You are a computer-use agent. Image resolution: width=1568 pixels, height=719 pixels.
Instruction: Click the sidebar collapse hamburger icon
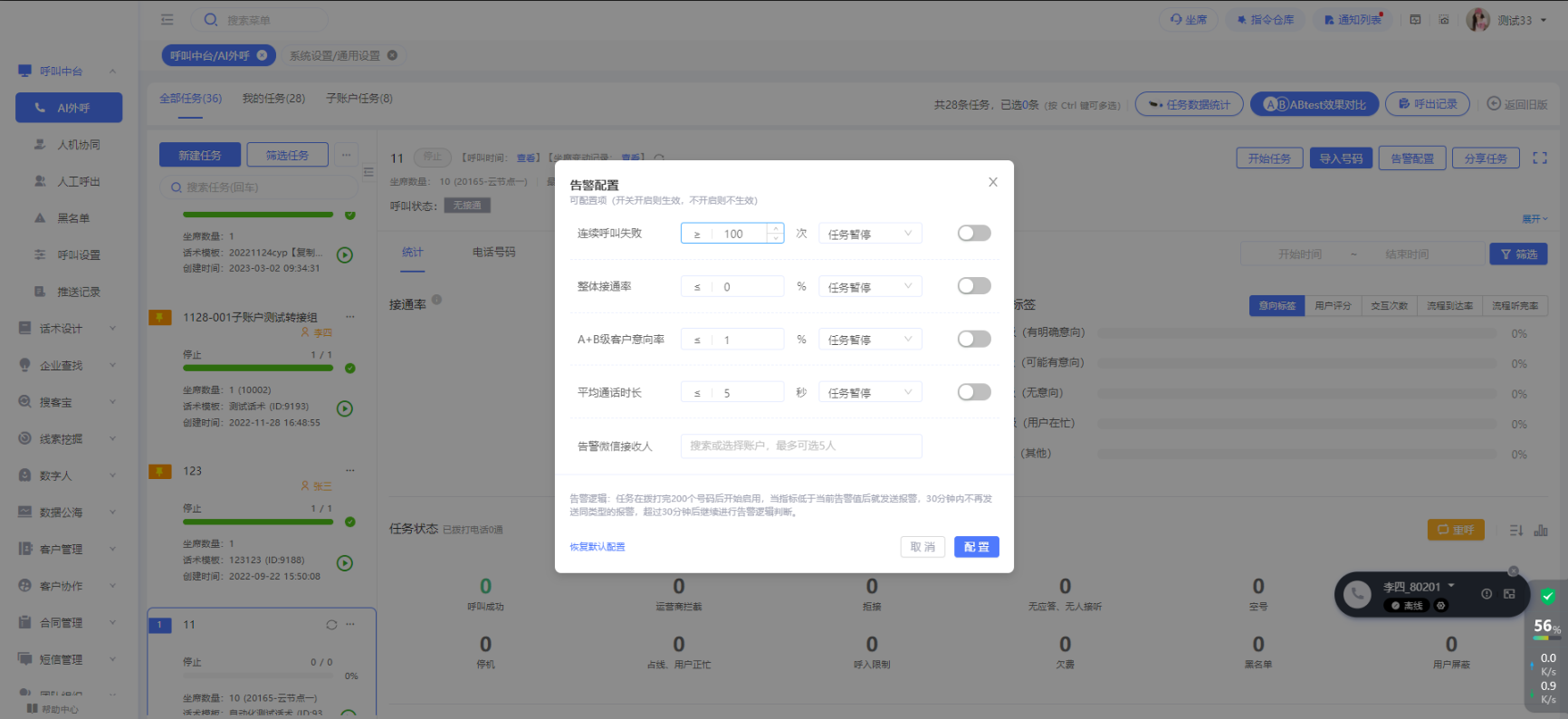(x=167, y=20)
